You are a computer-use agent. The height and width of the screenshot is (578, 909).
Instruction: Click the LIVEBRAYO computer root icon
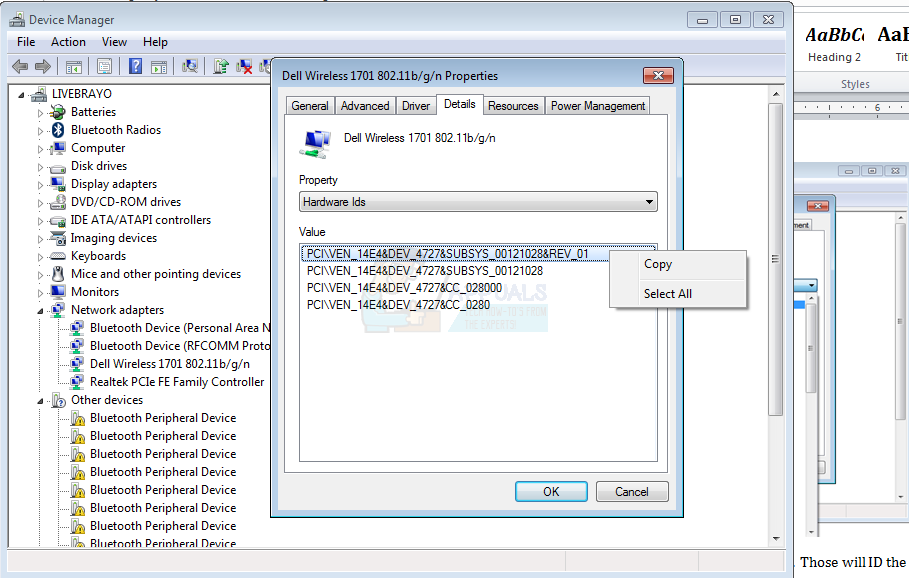39,94
